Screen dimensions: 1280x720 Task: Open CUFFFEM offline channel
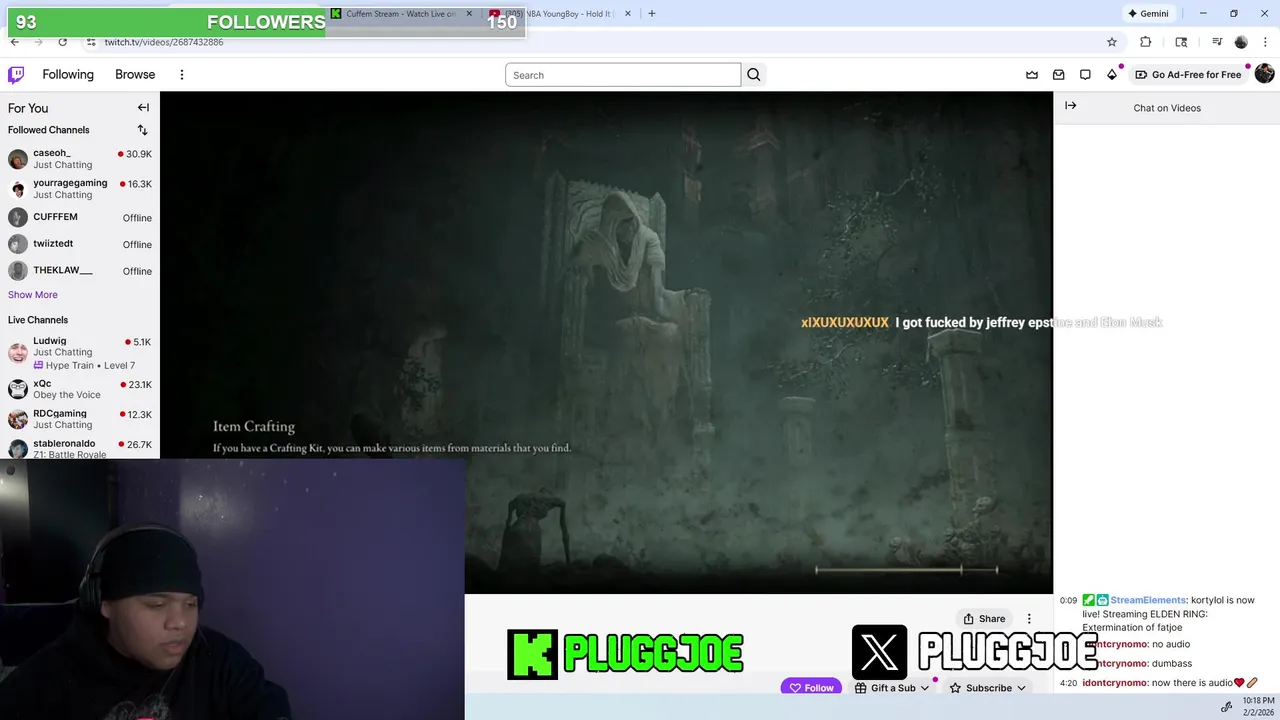80,217
